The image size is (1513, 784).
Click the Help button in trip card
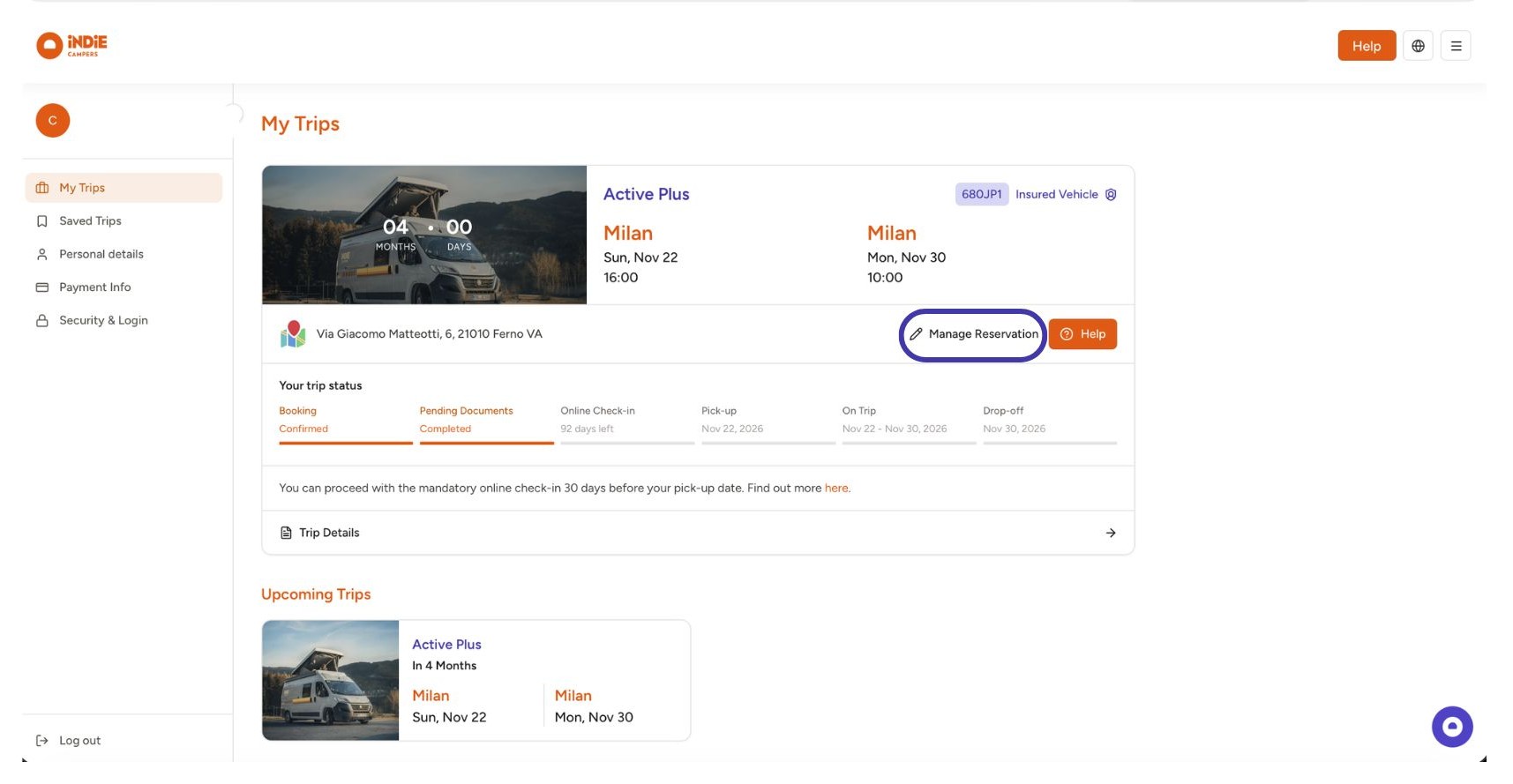[x=1082, y=334]
